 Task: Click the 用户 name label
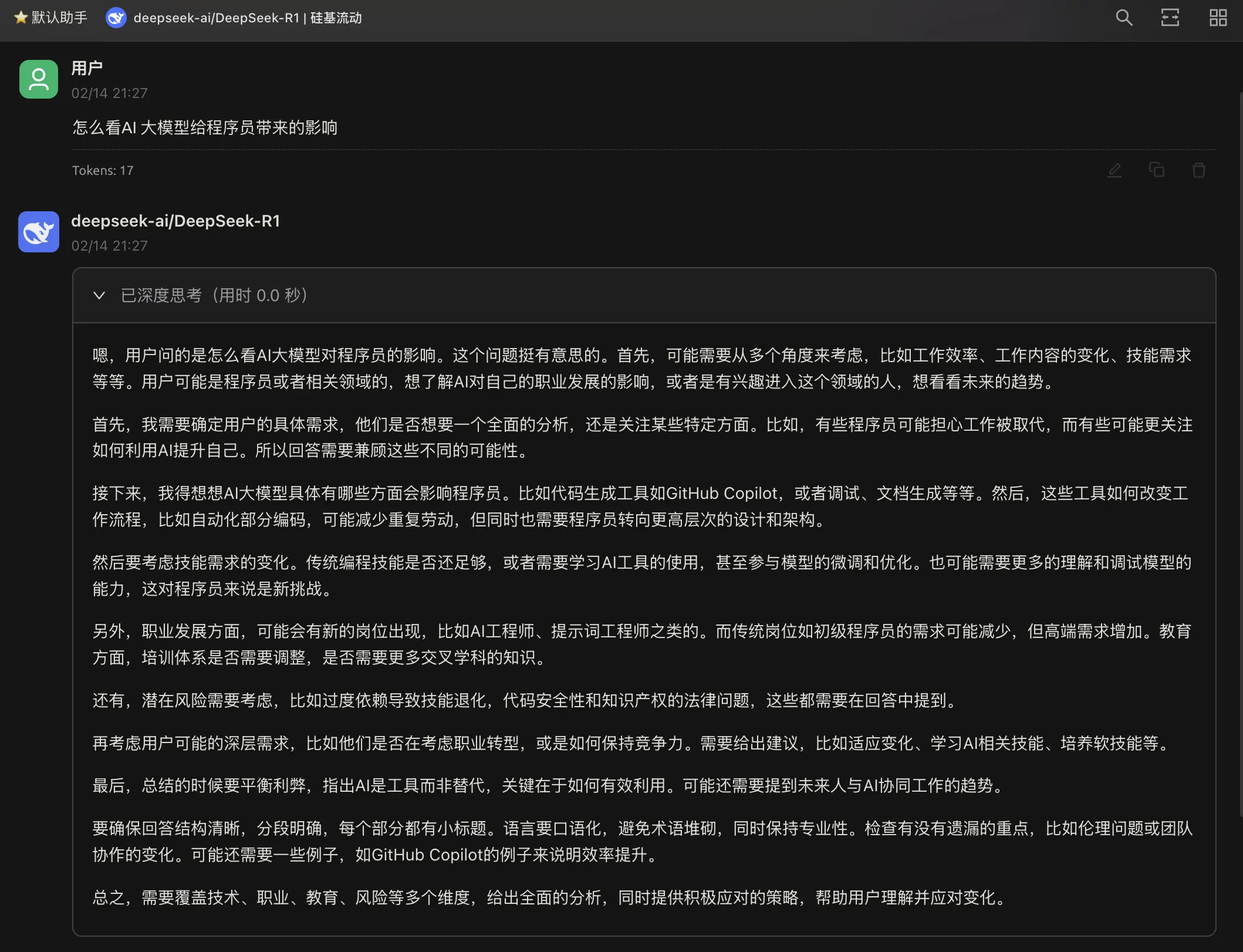click(87, 68)
